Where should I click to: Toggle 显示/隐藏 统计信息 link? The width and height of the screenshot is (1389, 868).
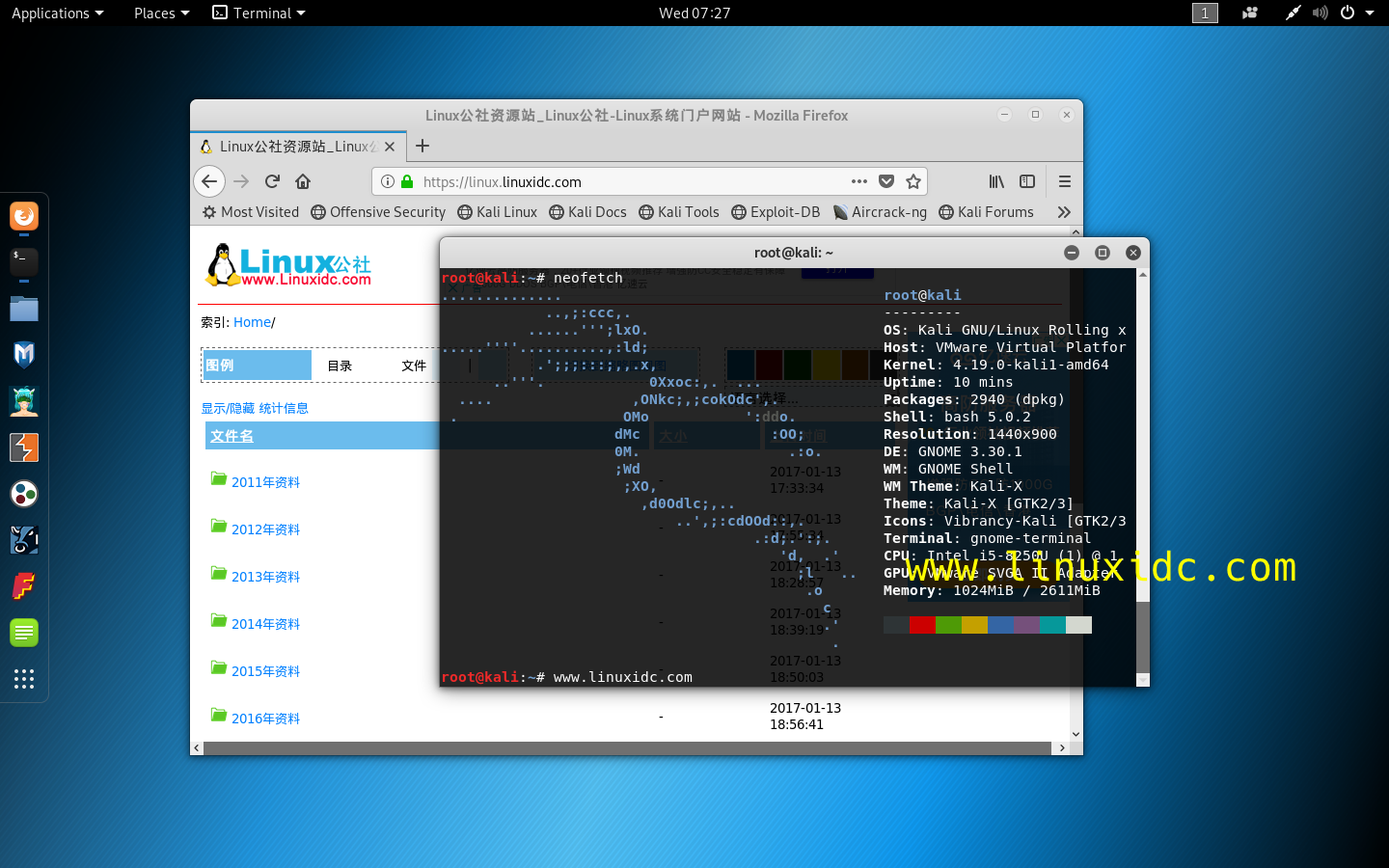255,408
